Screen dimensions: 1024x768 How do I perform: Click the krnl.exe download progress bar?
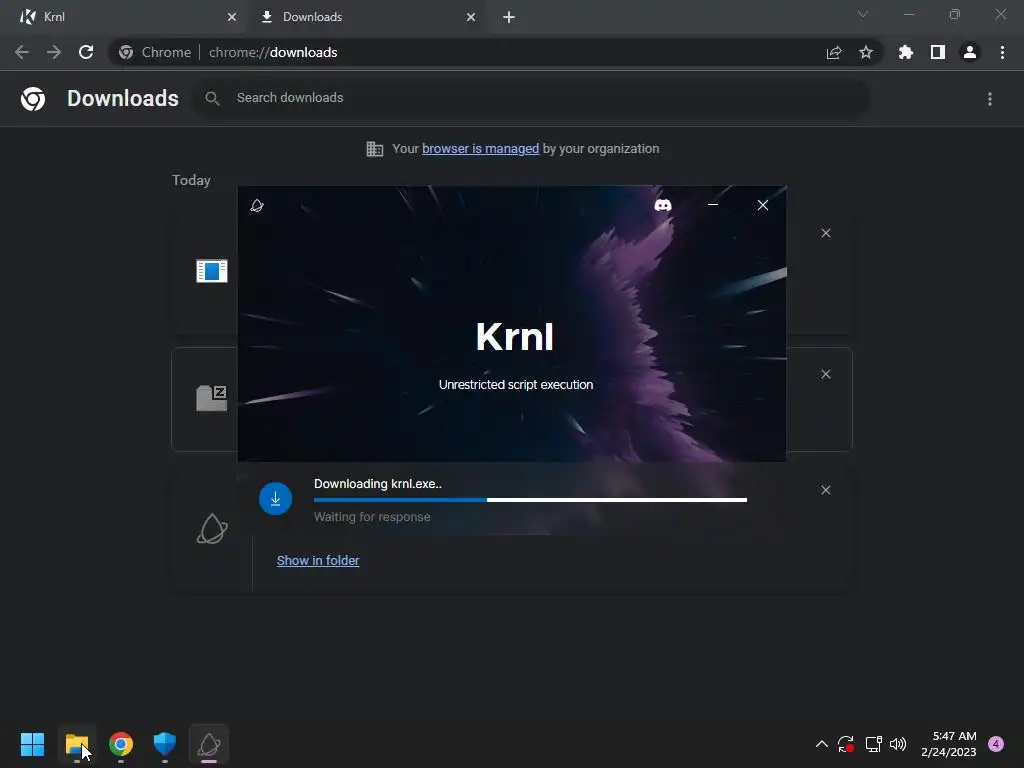[x=530, y=500]
